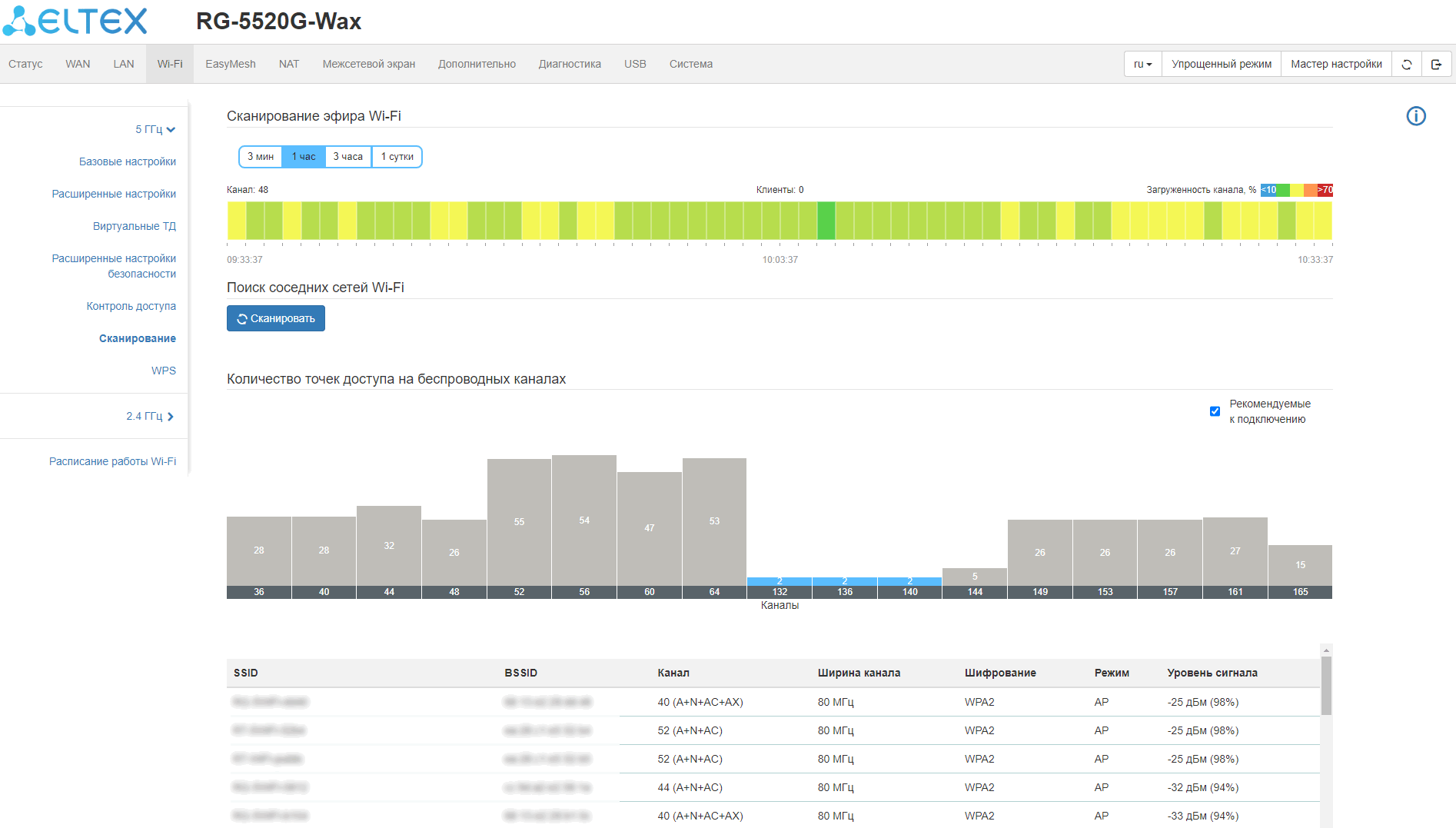Click the networks table scrollbar thumb
Screen dimensions: 1456x828
point(1326,684)
